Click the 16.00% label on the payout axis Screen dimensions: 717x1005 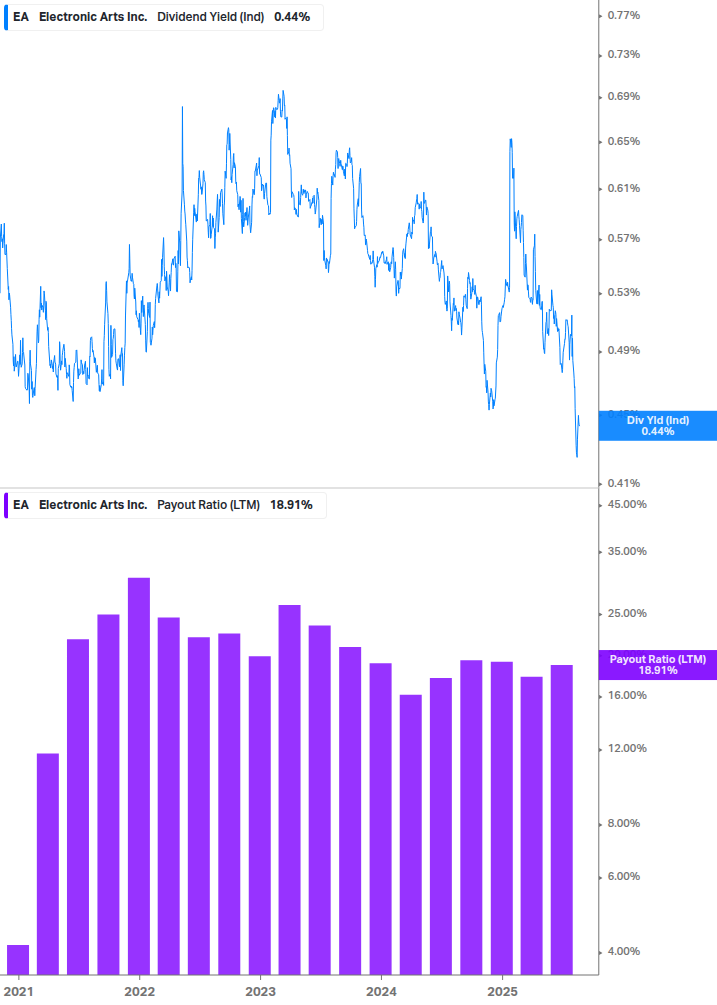(627, 695)
